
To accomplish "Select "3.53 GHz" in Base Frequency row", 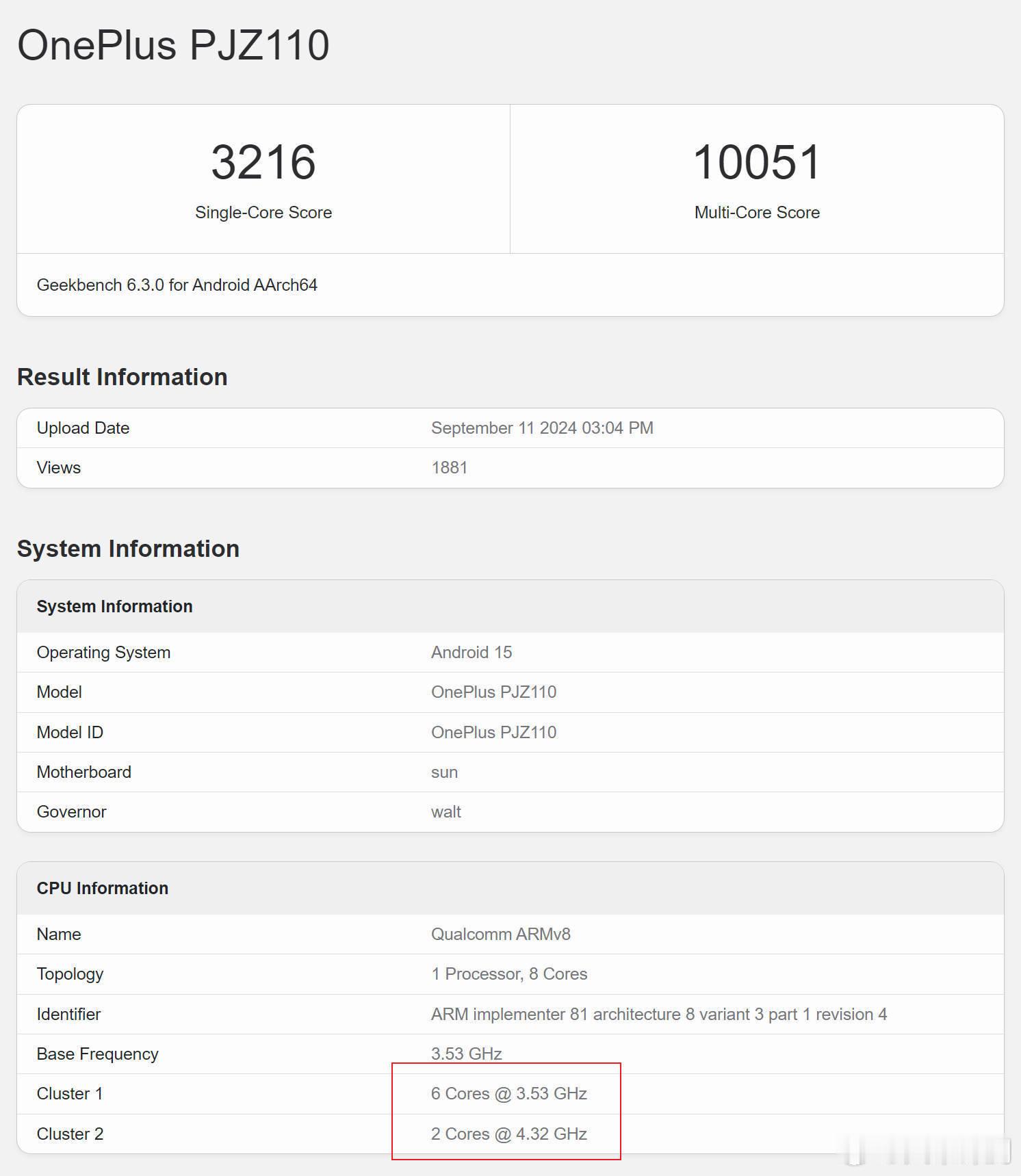I will point(467,1054).
